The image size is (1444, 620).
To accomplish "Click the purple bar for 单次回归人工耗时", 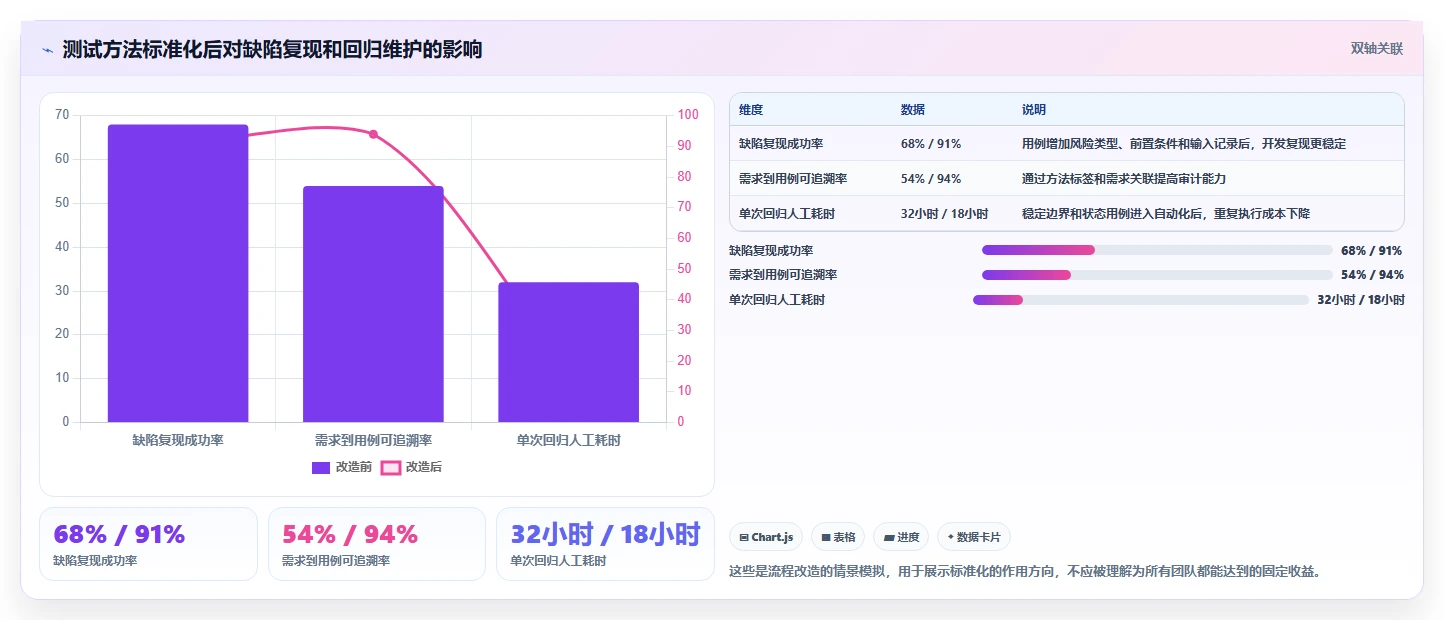I will pos(569,352).
